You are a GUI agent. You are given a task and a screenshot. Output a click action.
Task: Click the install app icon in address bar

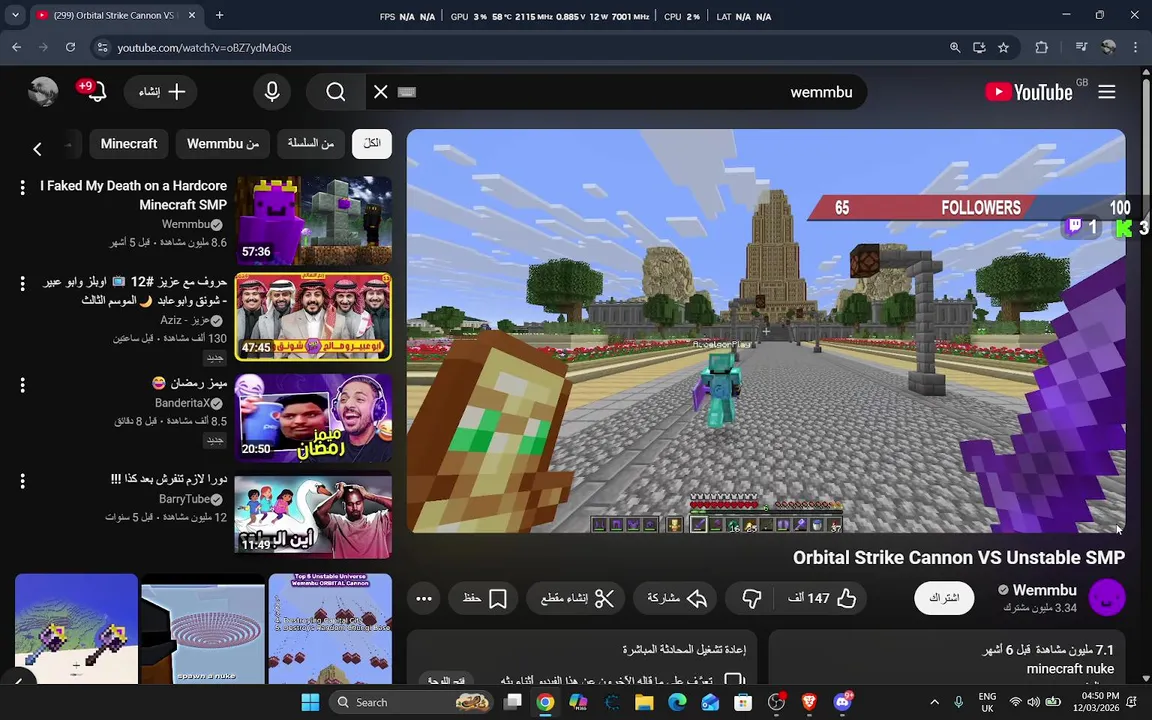(x=979, y=47)
